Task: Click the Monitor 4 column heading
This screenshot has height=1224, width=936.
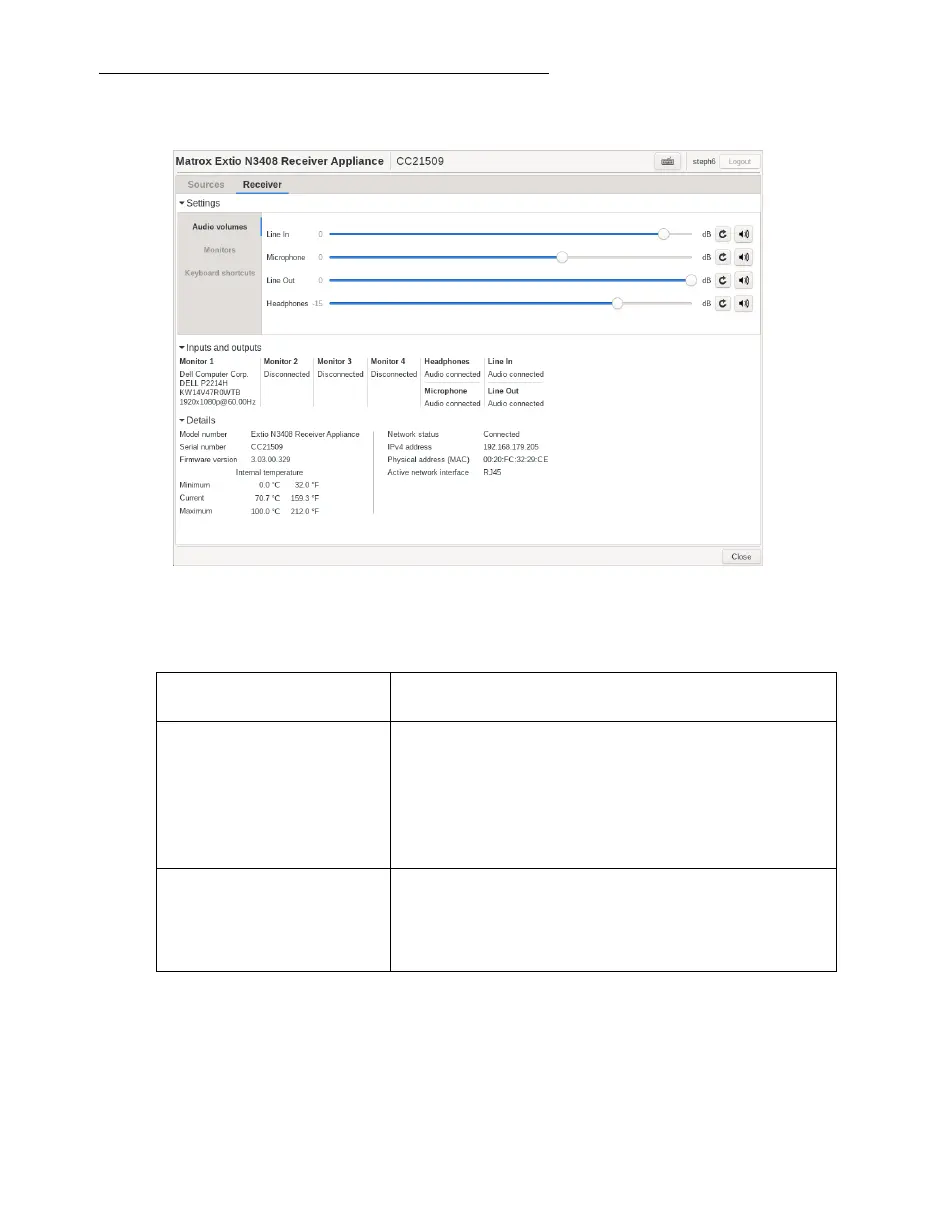Action: (388, 361)
